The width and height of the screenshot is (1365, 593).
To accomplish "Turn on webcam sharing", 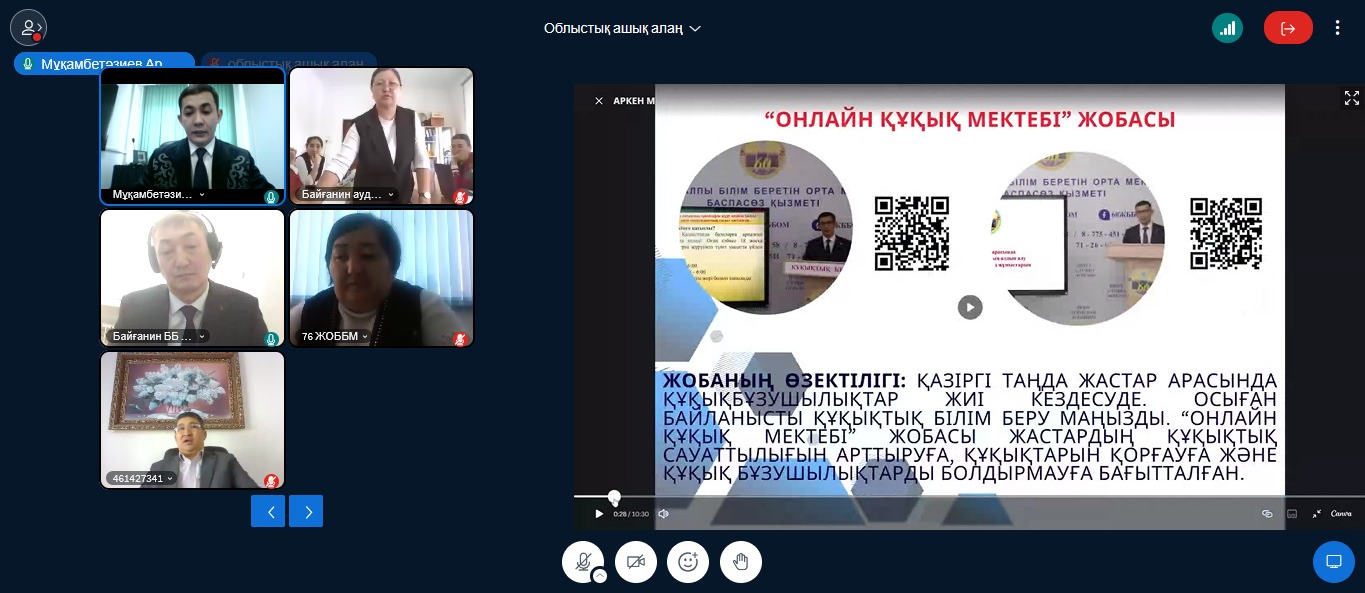I will click(x=635, y=562).
